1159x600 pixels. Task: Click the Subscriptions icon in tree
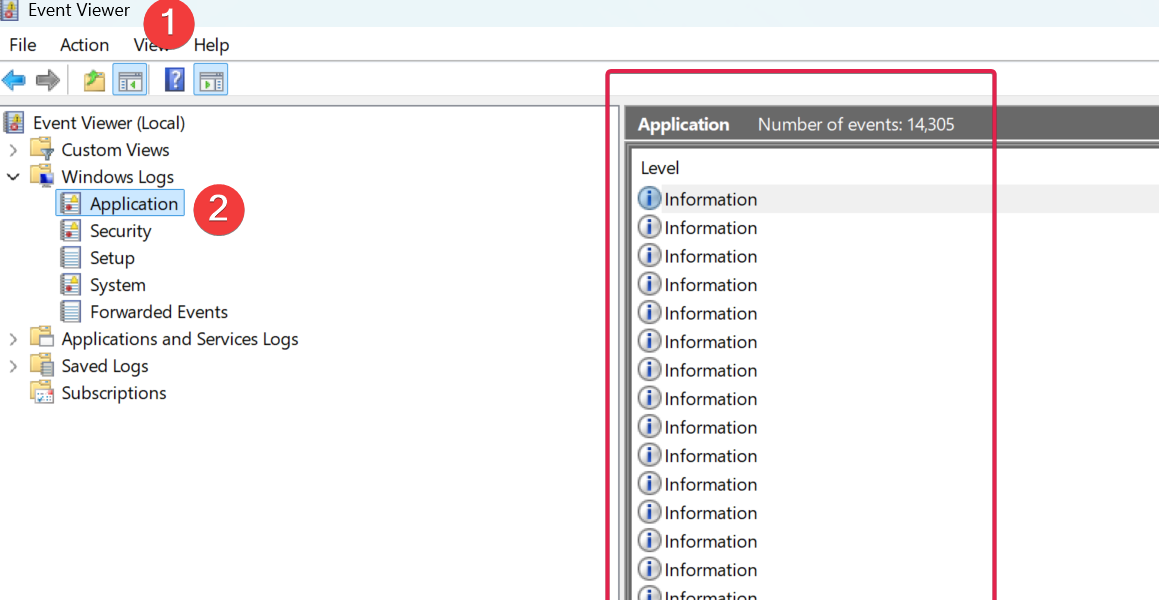click(42, 393)
